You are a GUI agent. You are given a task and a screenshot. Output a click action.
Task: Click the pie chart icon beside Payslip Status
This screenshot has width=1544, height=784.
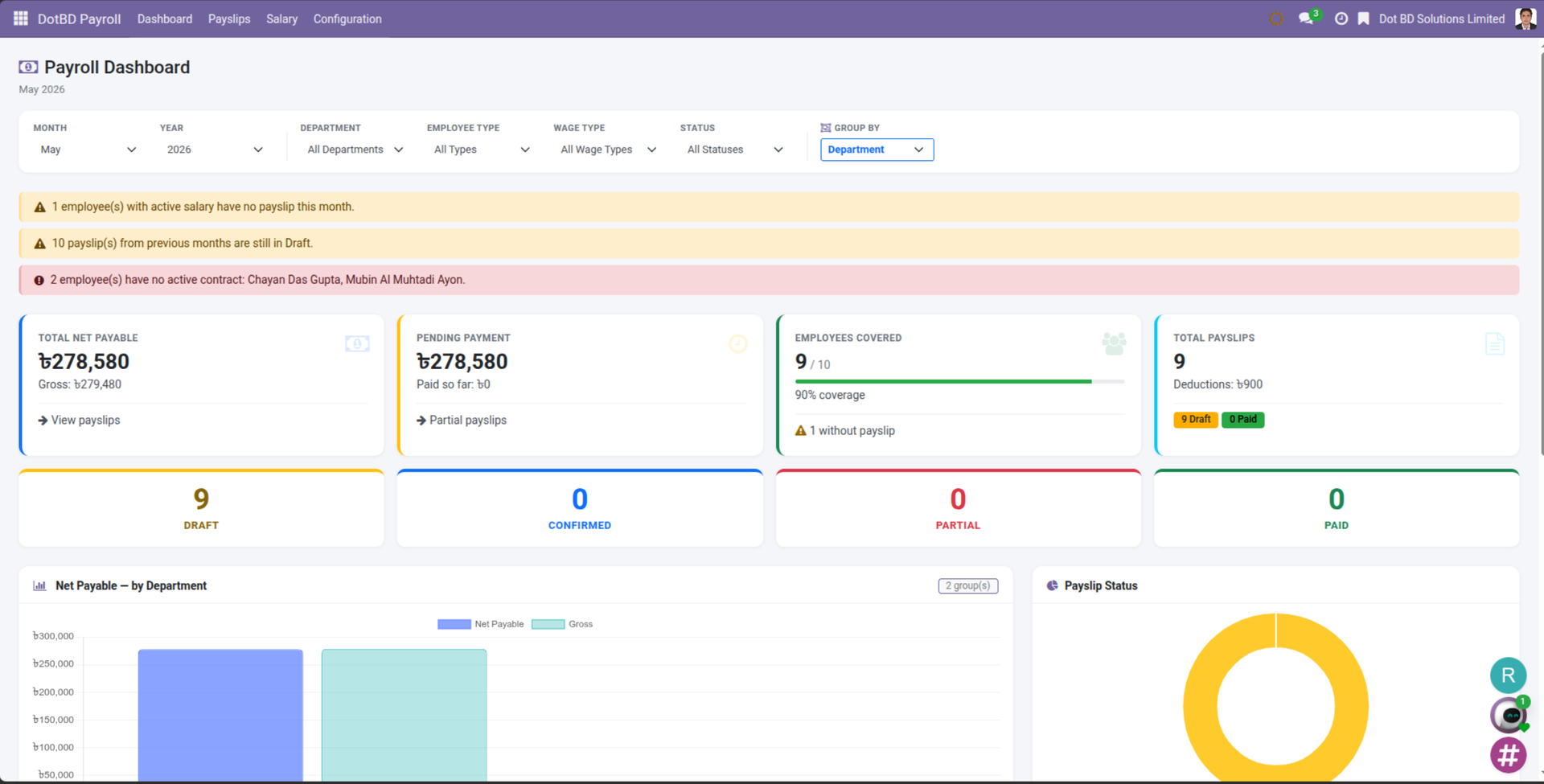click(x=1052, y=586)
